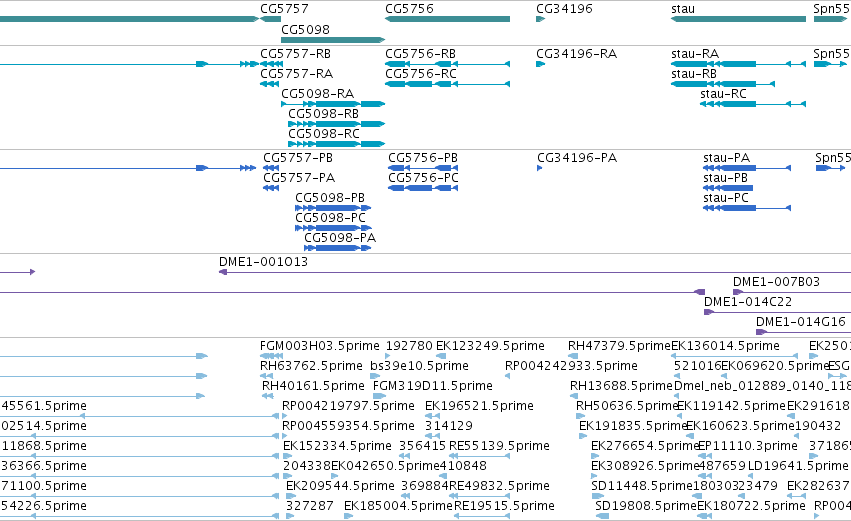This screenshot has width=851, height=521.
Task: Click EST EK209544.5prime
Action: tap(340, 486)
